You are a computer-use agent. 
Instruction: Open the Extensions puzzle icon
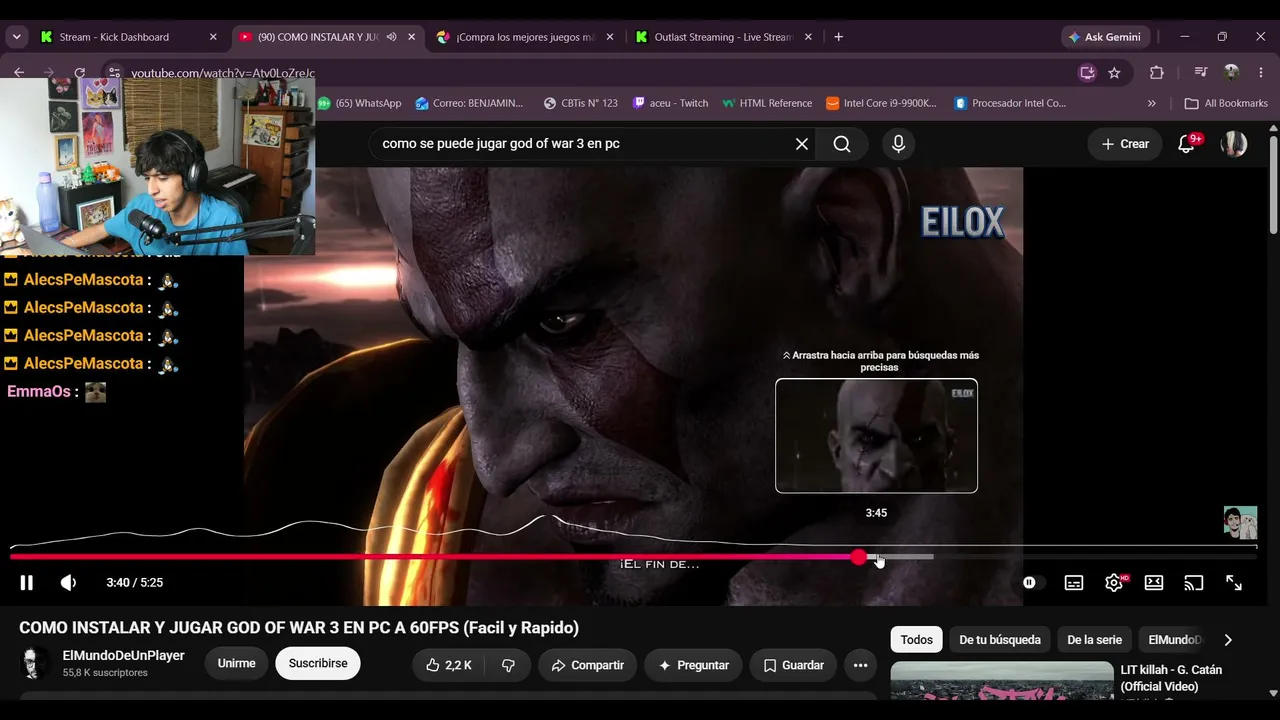coord(1157,73)
